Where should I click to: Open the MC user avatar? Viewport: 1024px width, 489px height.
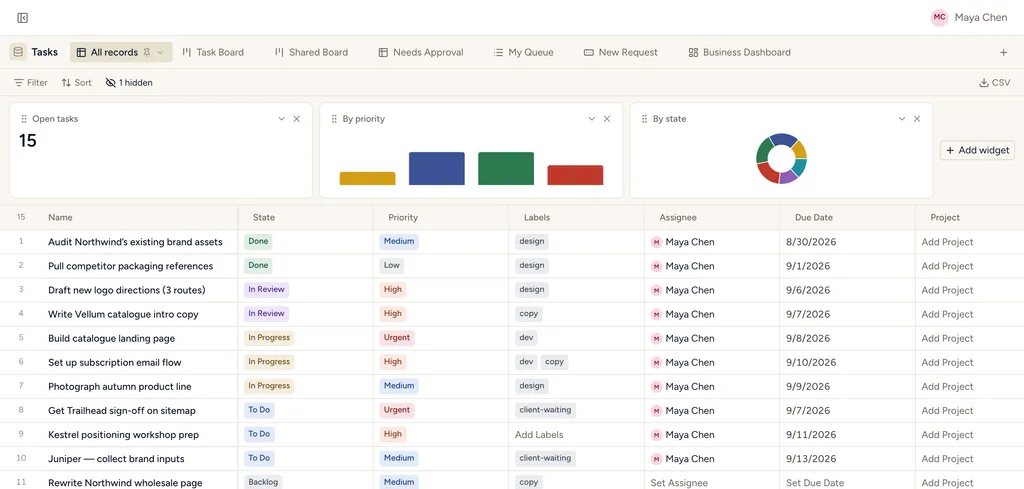coord(939,18)
